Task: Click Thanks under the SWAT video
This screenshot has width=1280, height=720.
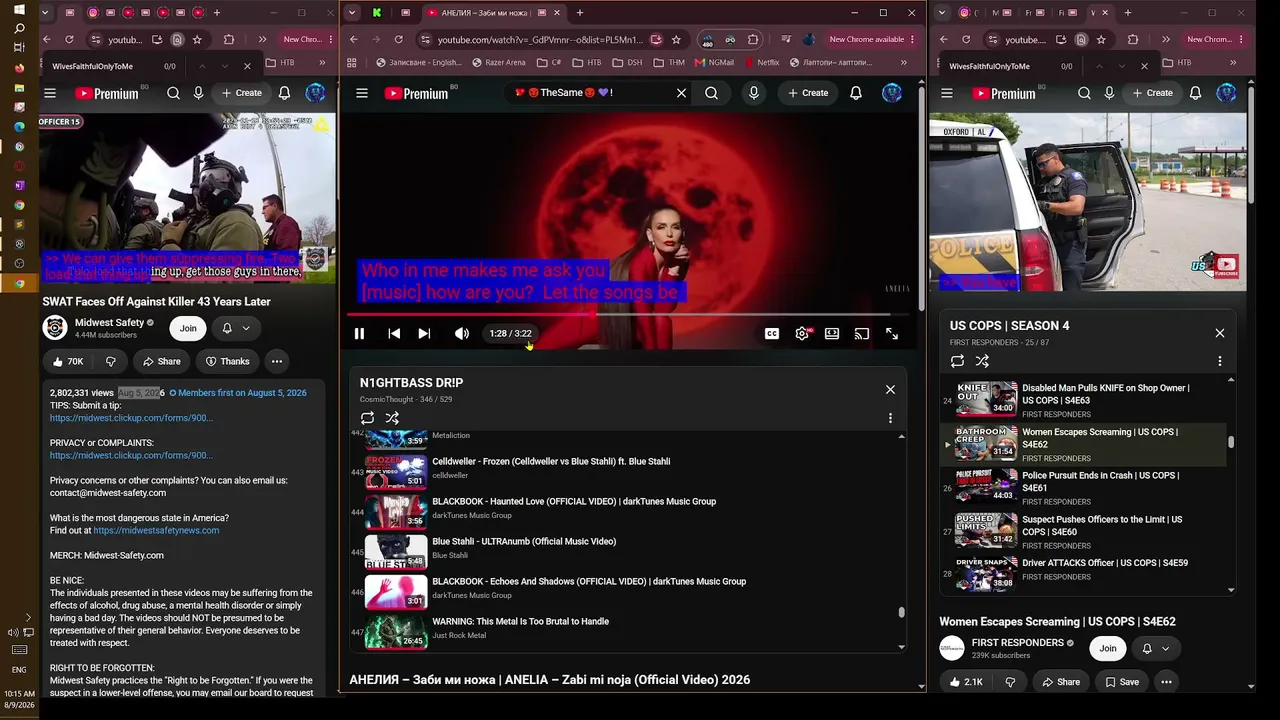Action: 227,361
